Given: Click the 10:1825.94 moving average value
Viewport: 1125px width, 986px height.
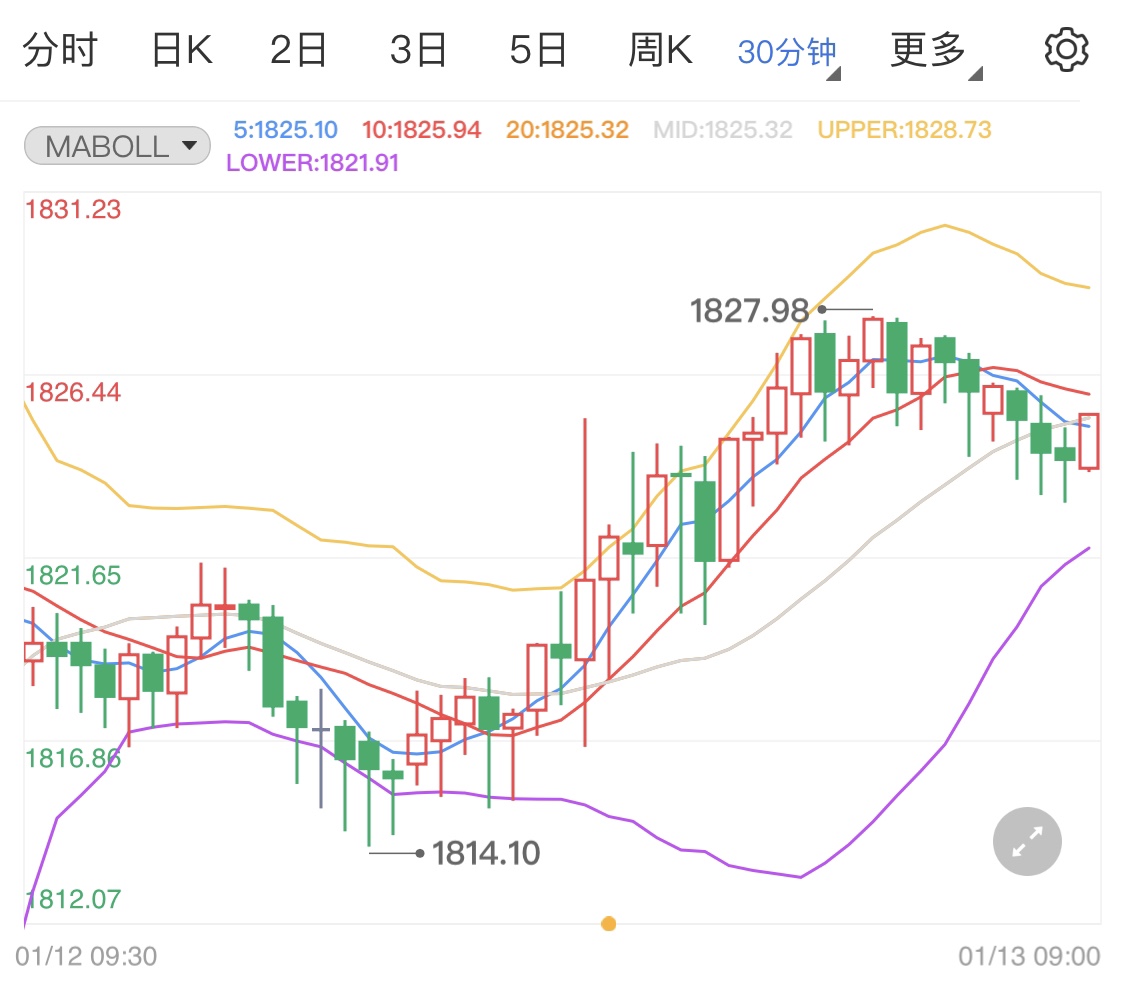Looking at the screenshot, I should coord(421,130).
